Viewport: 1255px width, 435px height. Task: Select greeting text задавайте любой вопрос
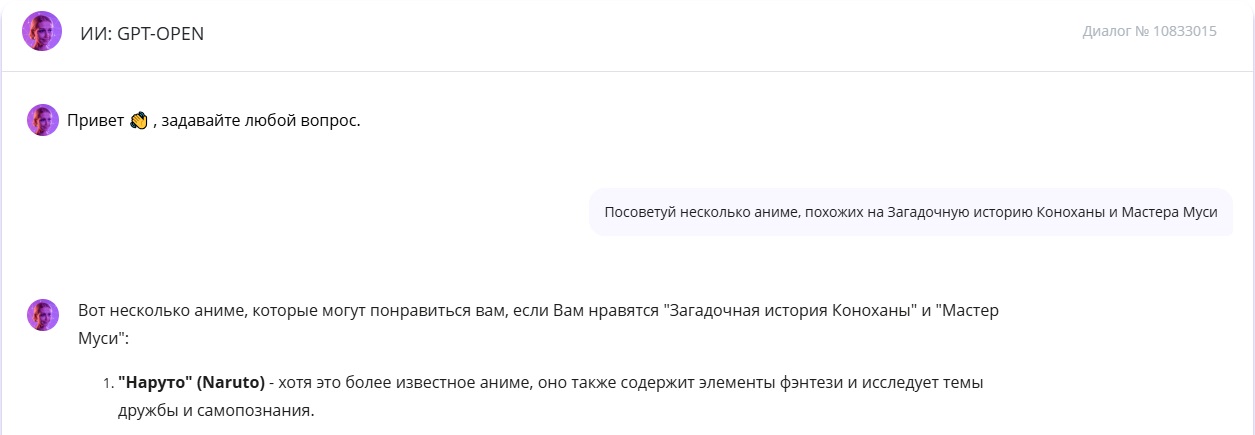[260, 121]
